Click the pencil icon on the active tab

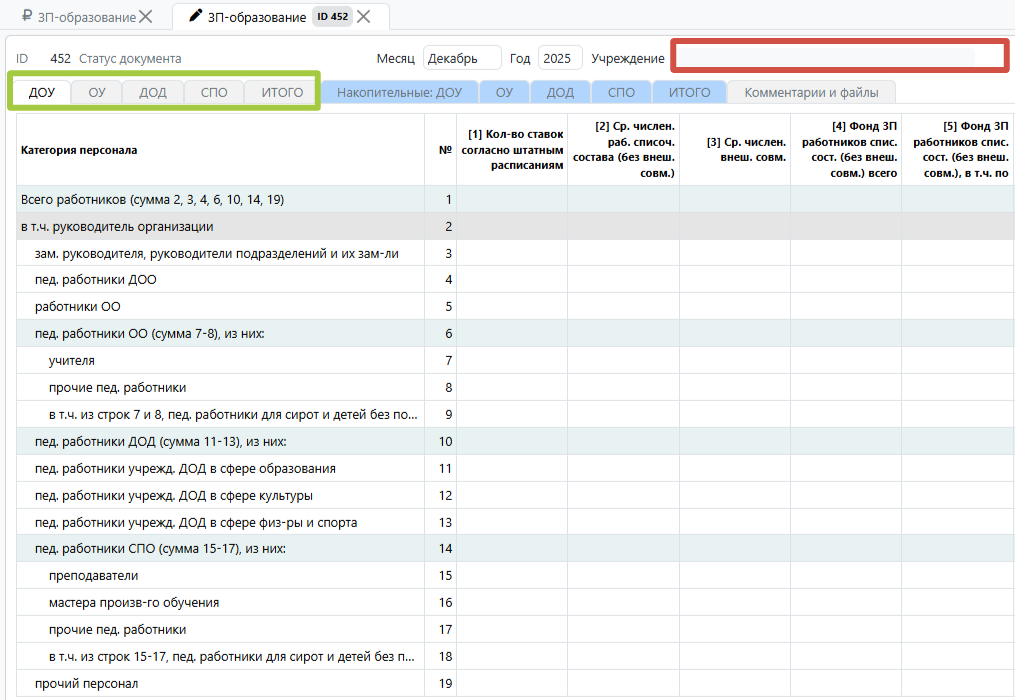click(195, 16)
